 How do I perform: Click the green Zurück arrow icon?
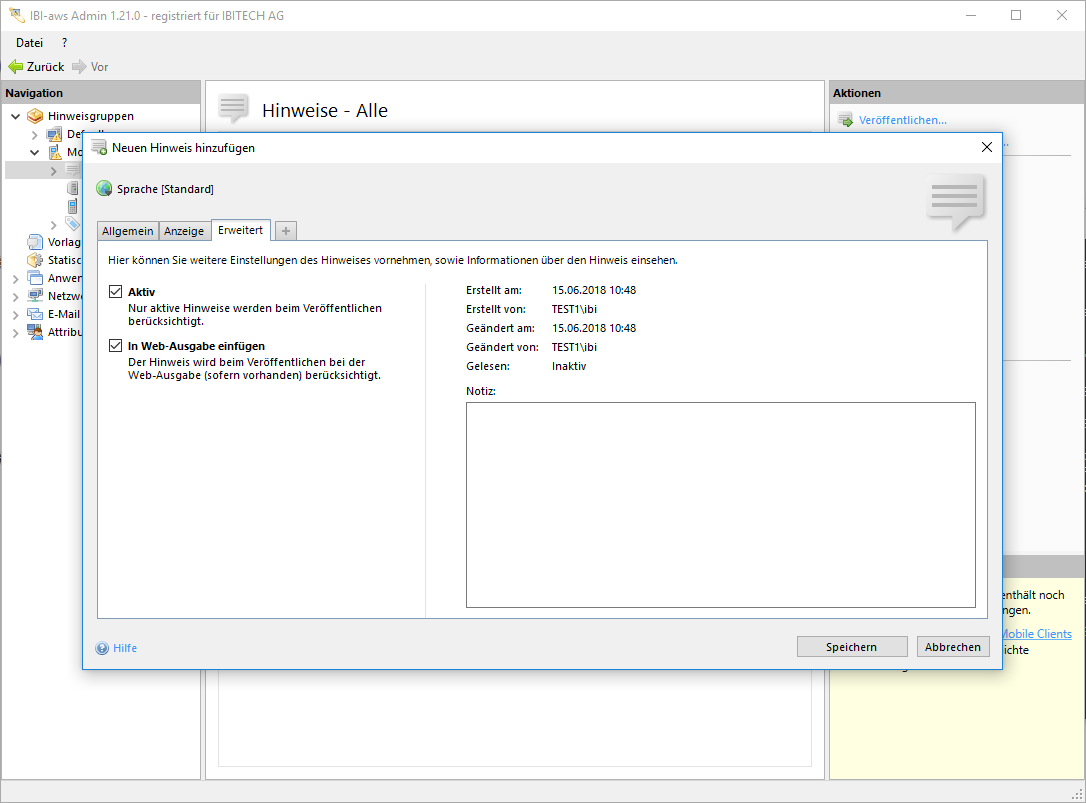point(16,67)
